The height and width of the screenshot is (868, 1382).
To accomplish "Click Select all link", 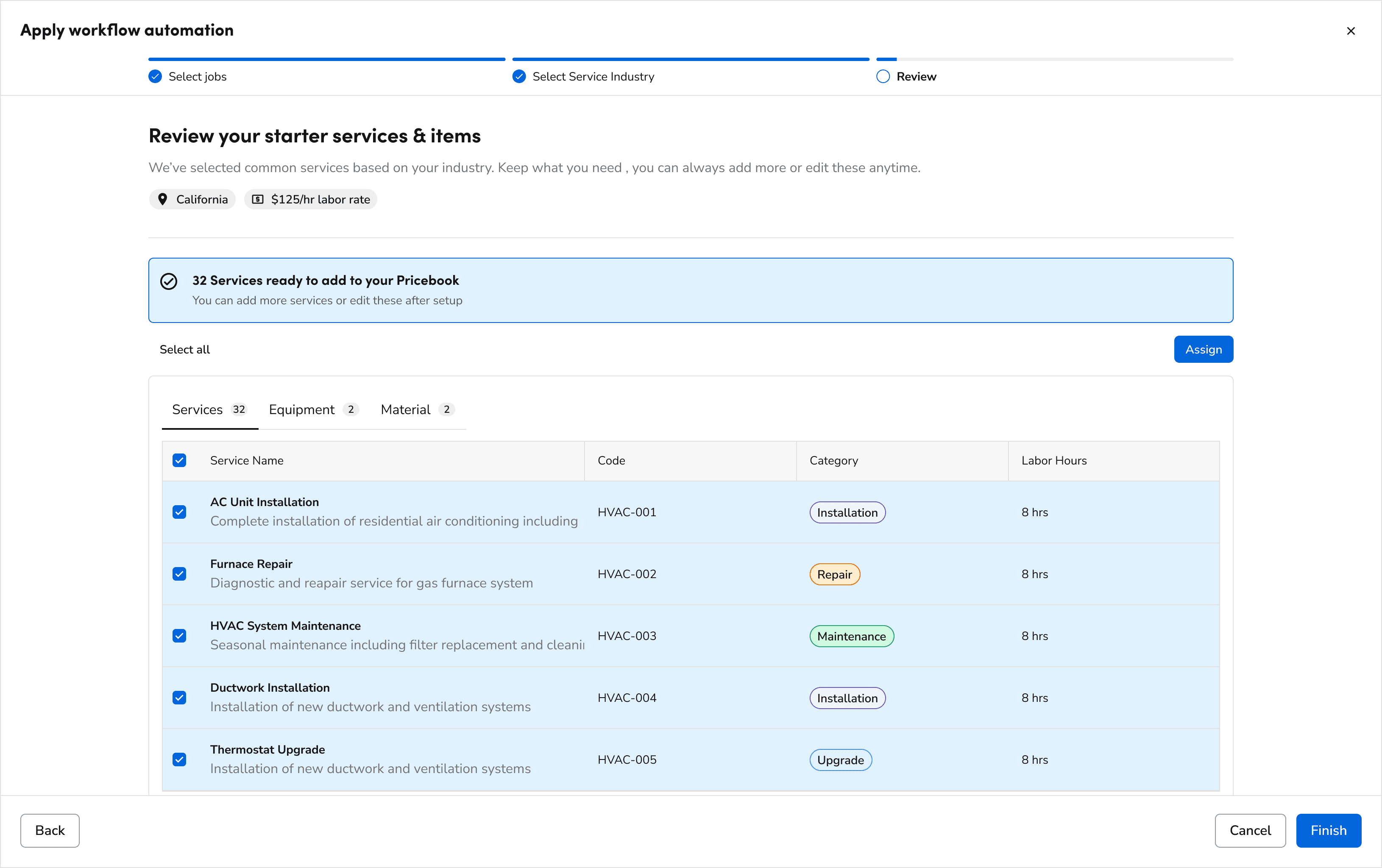I will [185, 349].
